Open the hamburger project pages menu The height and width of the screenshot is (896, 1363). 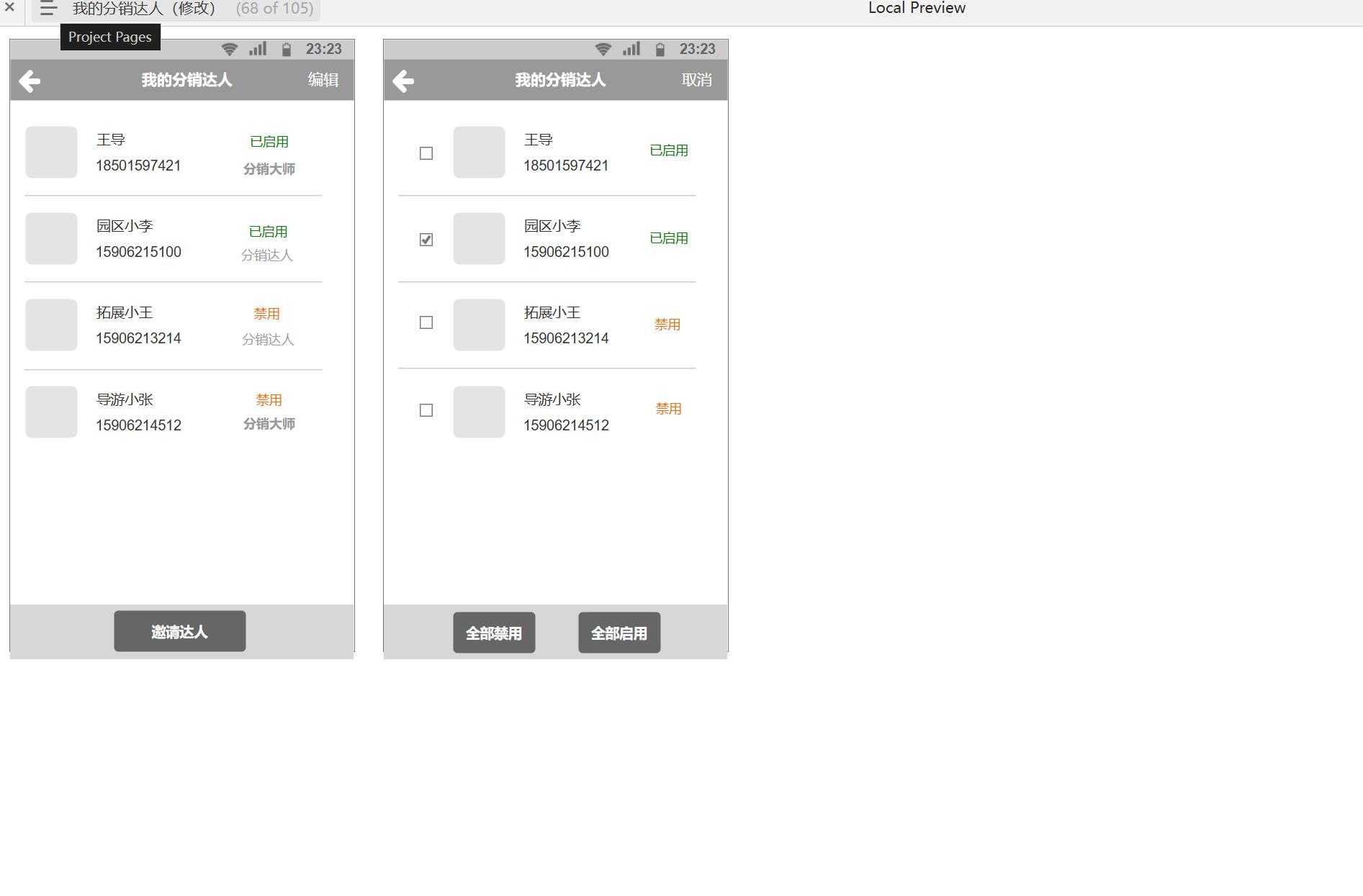pyautogui.click(x=48, y=9)
